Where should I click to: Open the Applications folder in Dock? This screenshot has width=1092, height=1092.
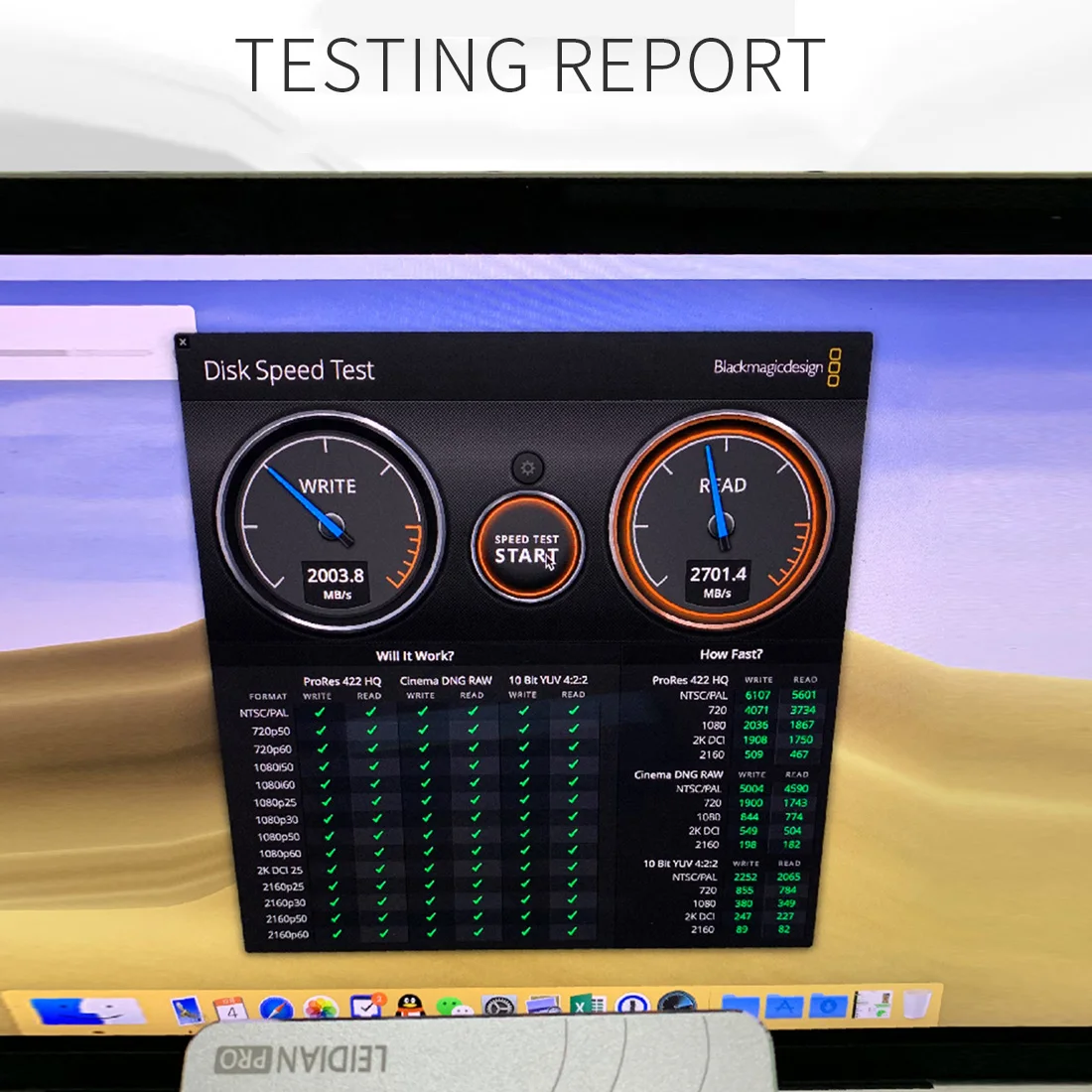coord(785,1006)
